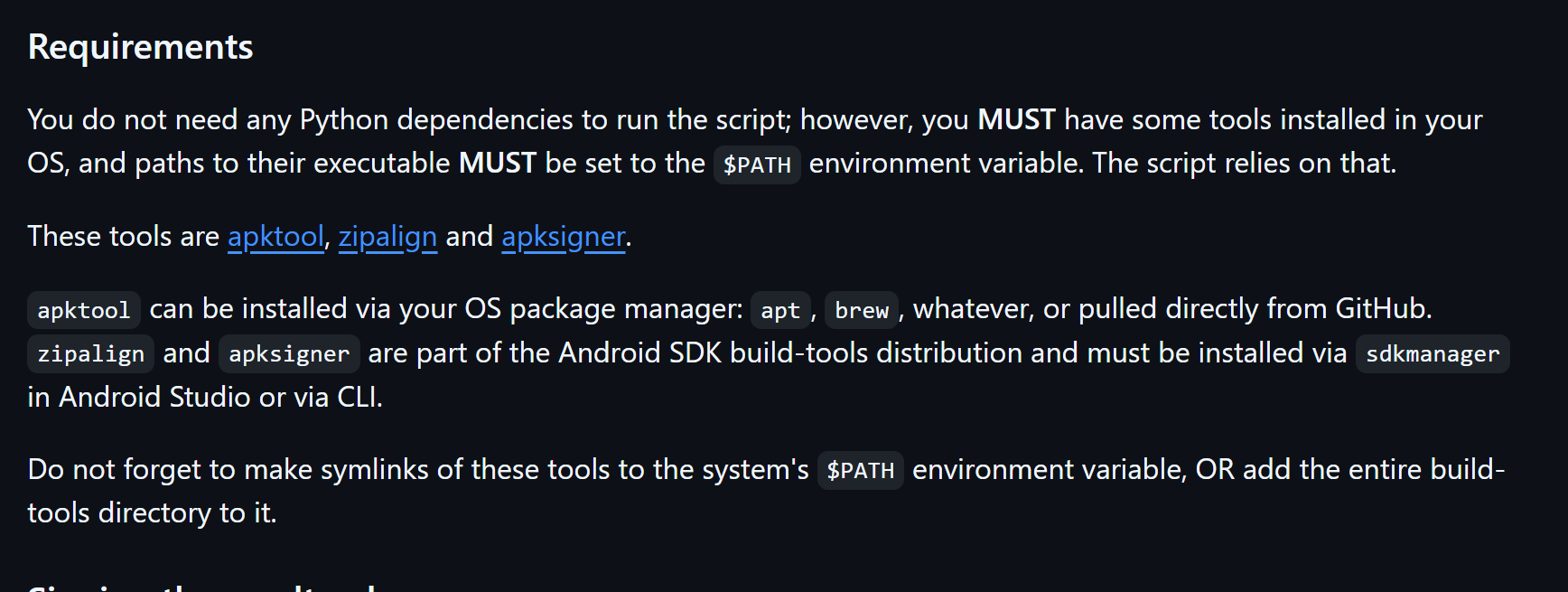Visit the apksigner hyperlink
Viewport: 1568px width, 592px height.
(x=564, y=237)
